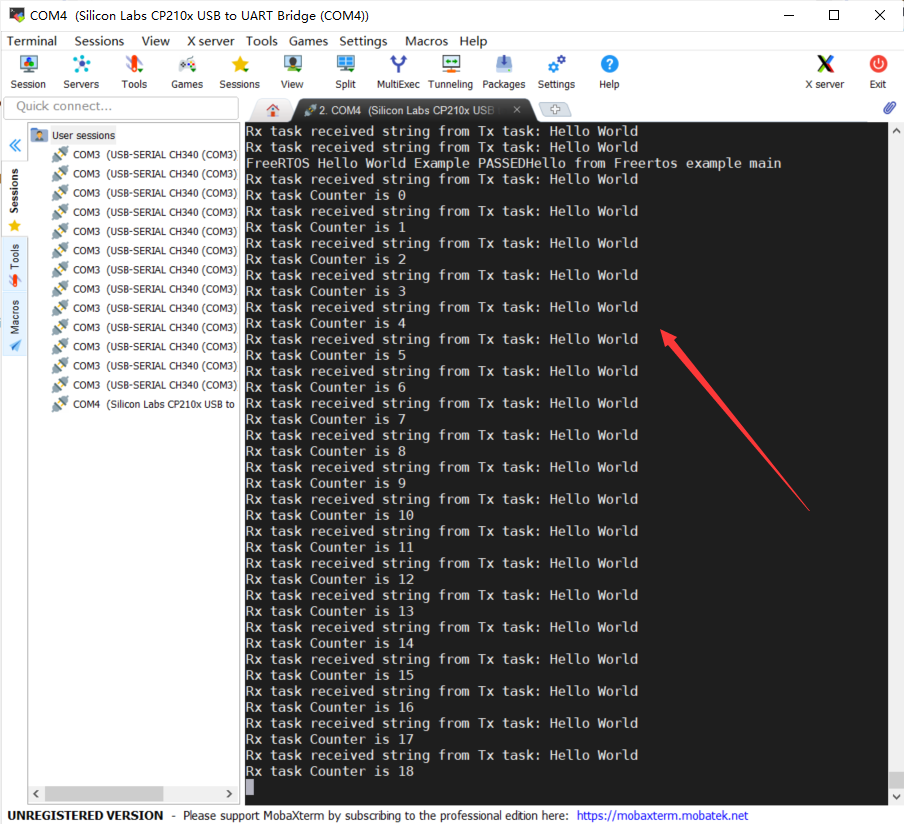This screenshot has height=824, width=904.
Task: Click the Quick connect input field
Action: (121, 107)
